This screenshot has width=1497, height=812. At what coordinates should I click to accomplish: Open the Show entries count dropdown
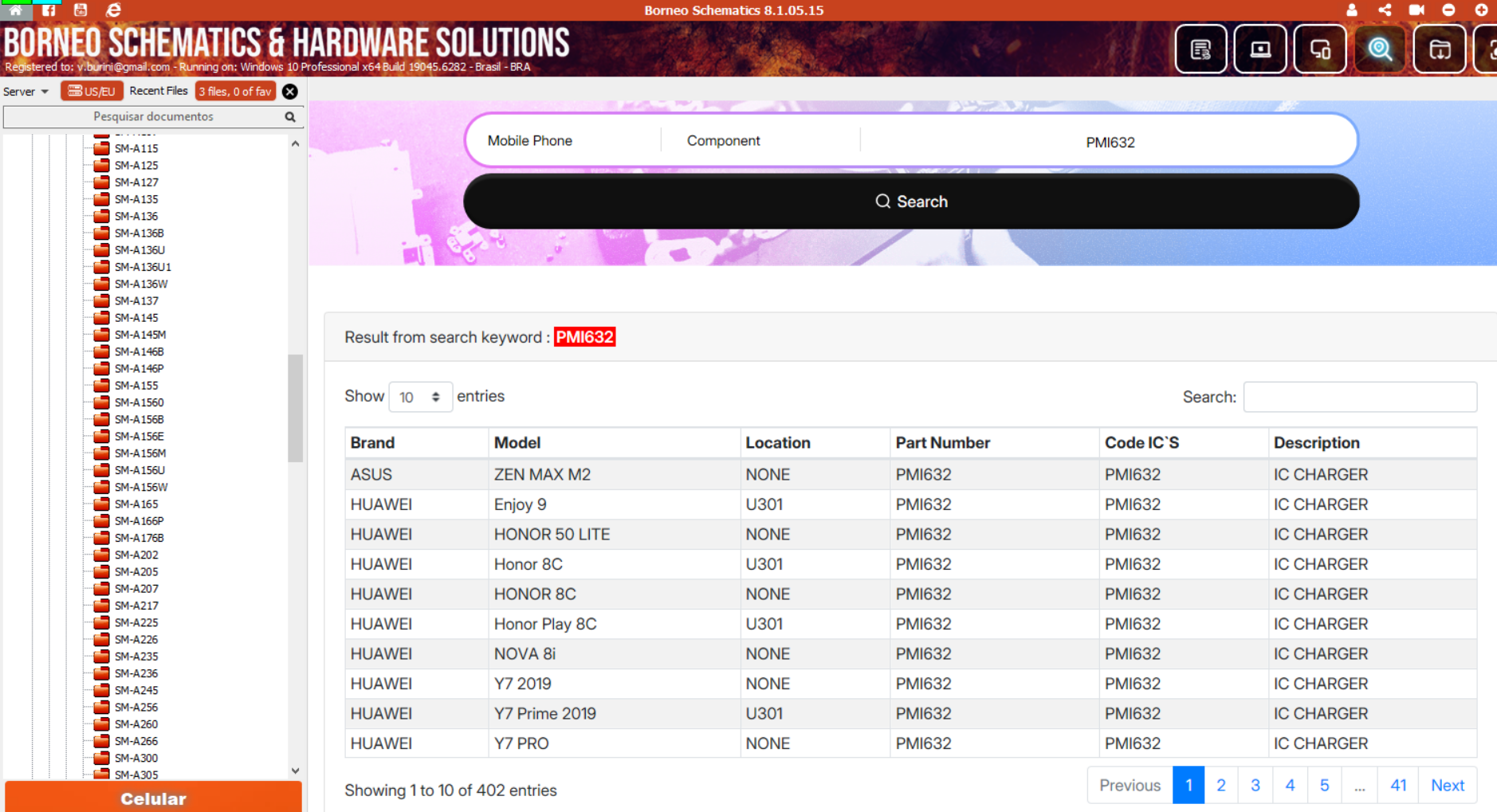(420, 397)
